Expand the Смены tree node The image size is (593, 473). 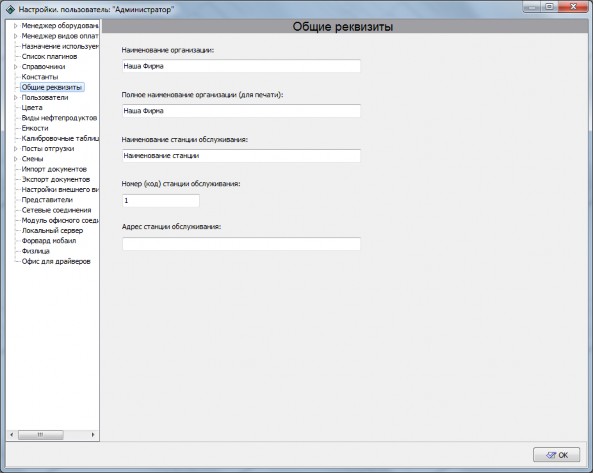pos(16,159)
